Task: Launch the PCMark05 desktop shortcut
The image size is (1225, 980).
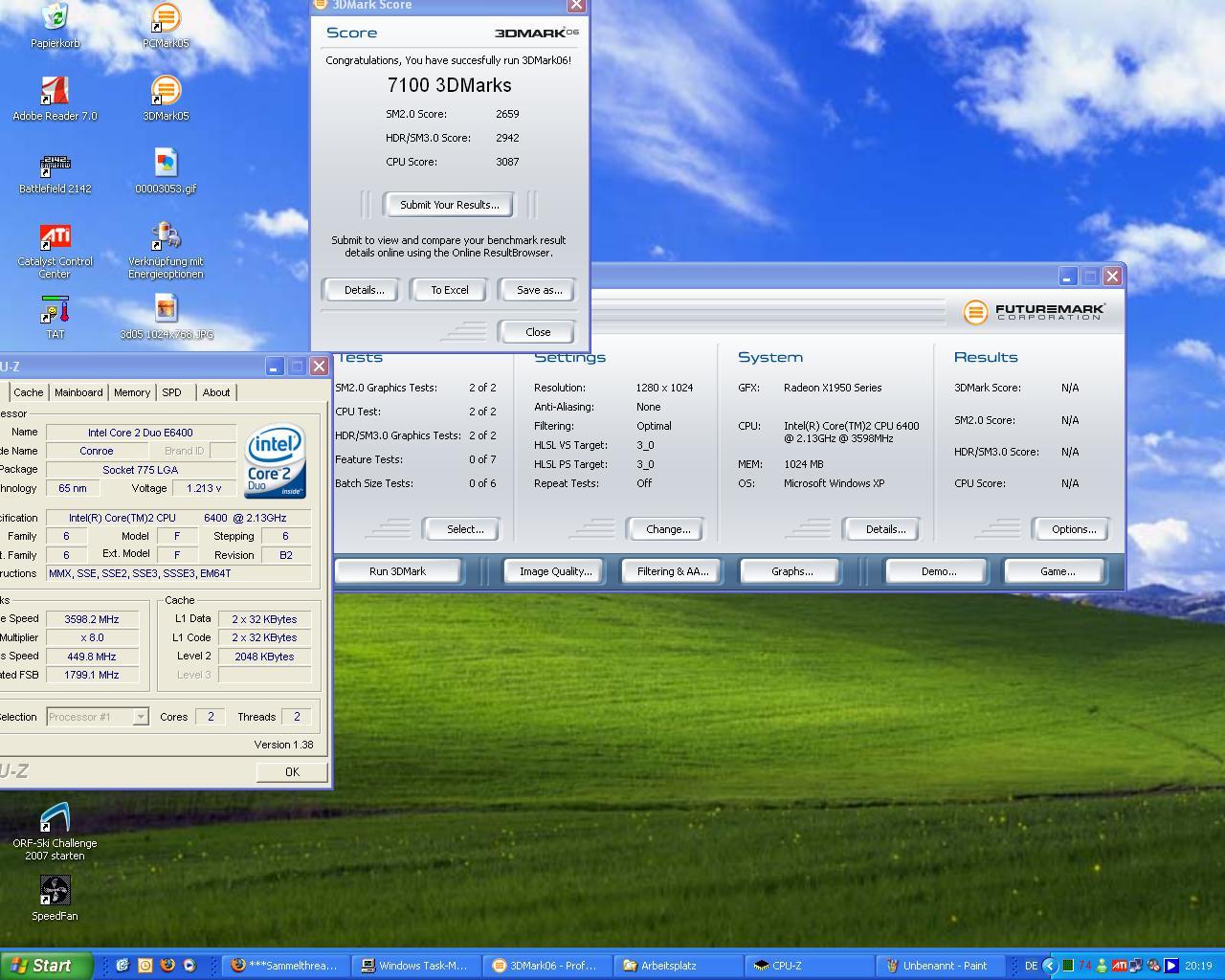Action: [x=166, y=25]
